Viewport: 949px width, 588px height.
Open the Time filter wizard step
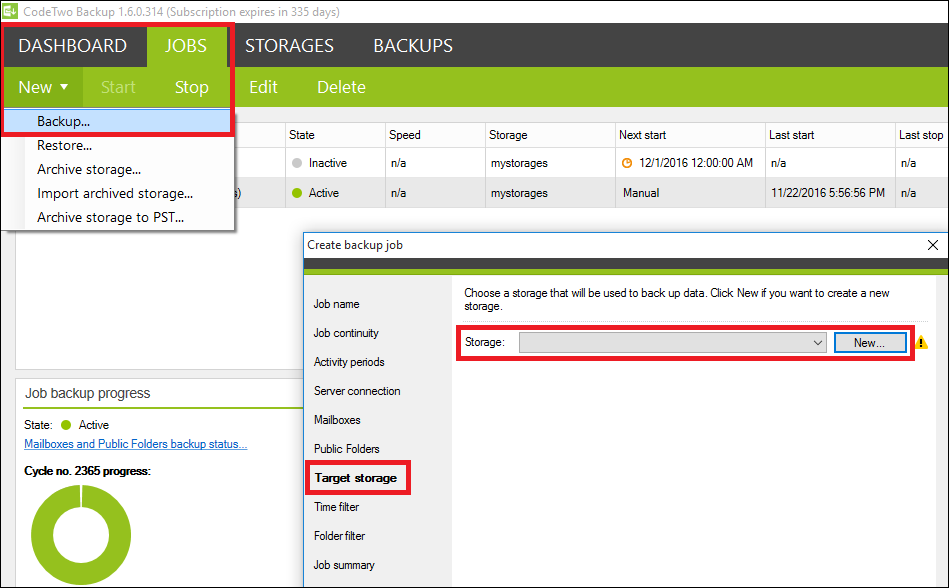click(337, 507)
